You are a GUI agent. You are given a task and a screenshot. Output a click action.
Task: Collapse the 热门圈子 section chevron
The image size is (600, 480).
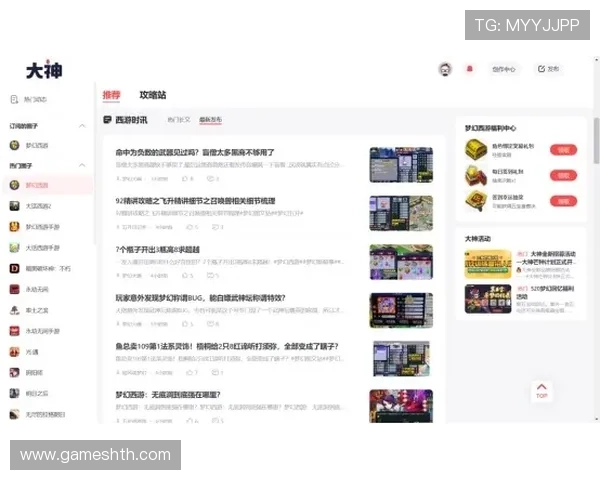[x=82, y=165]
